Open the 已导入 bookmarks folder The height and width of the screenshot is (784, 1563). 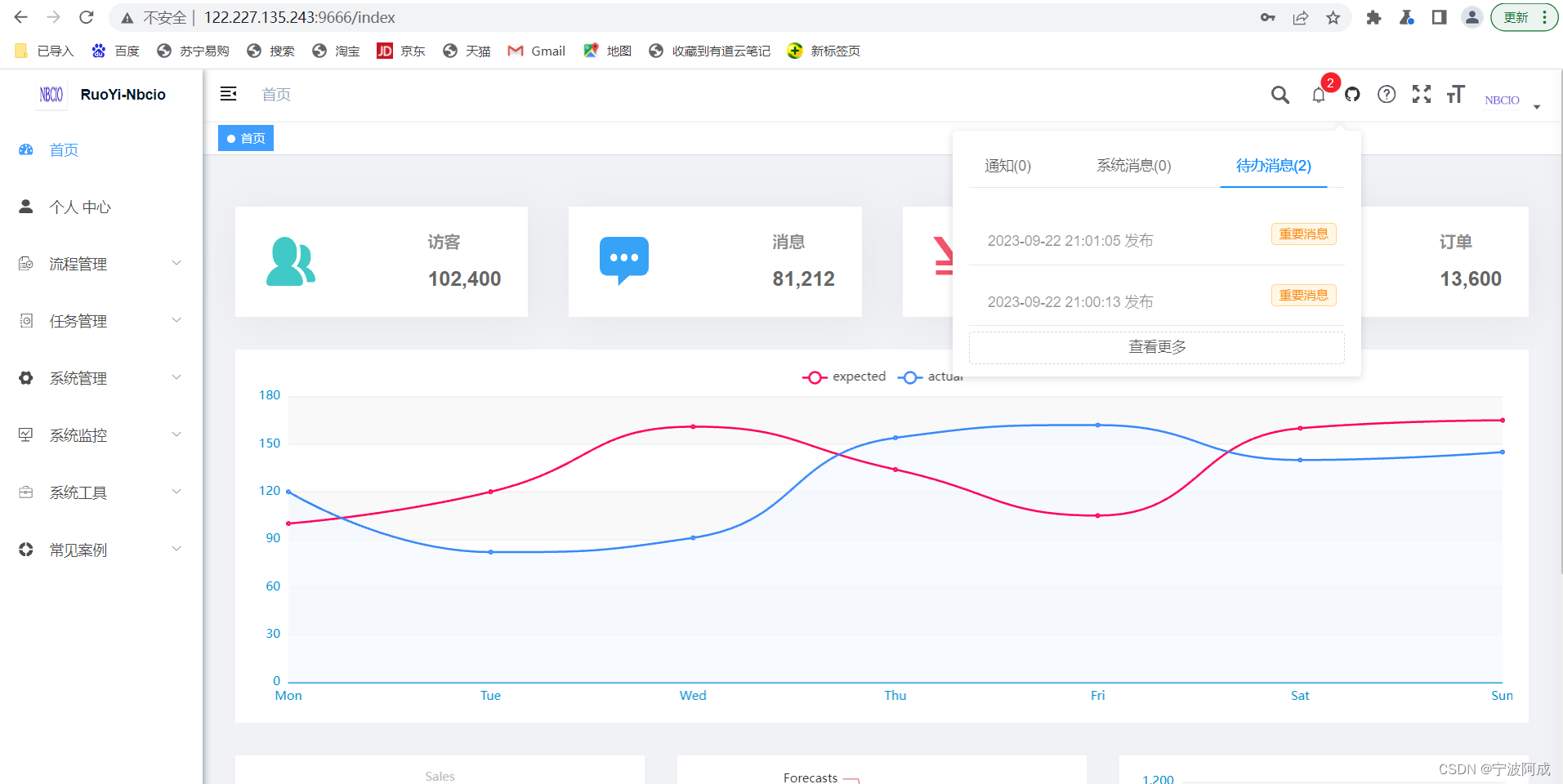coord(45,51)
